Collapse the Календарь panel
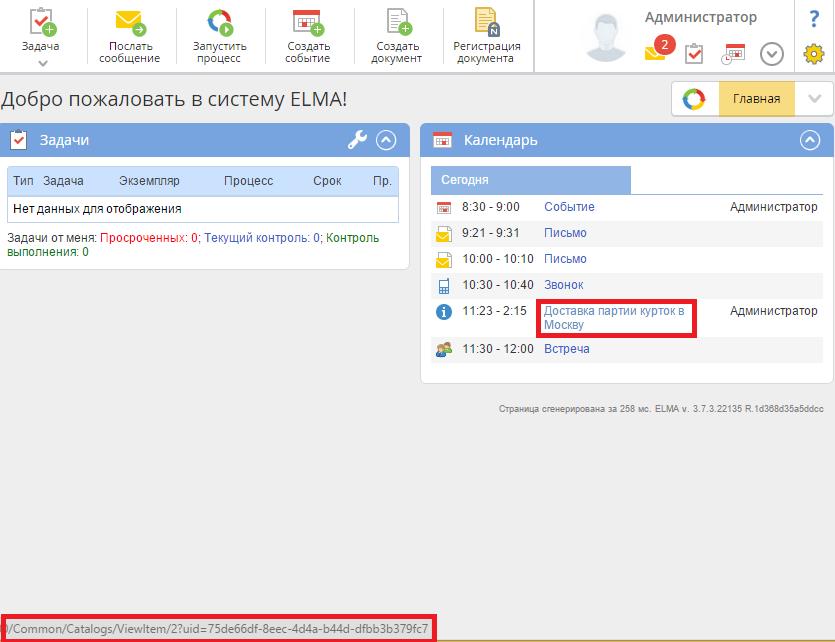The width and height of the screenshot is (835, 642). coord(810,141)
